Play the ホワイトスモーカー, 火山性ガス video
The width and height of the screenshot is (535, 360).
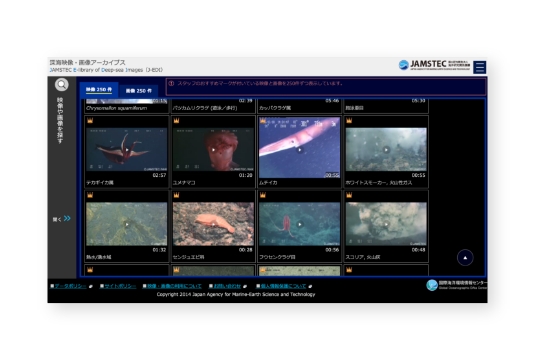coord(386,149)
